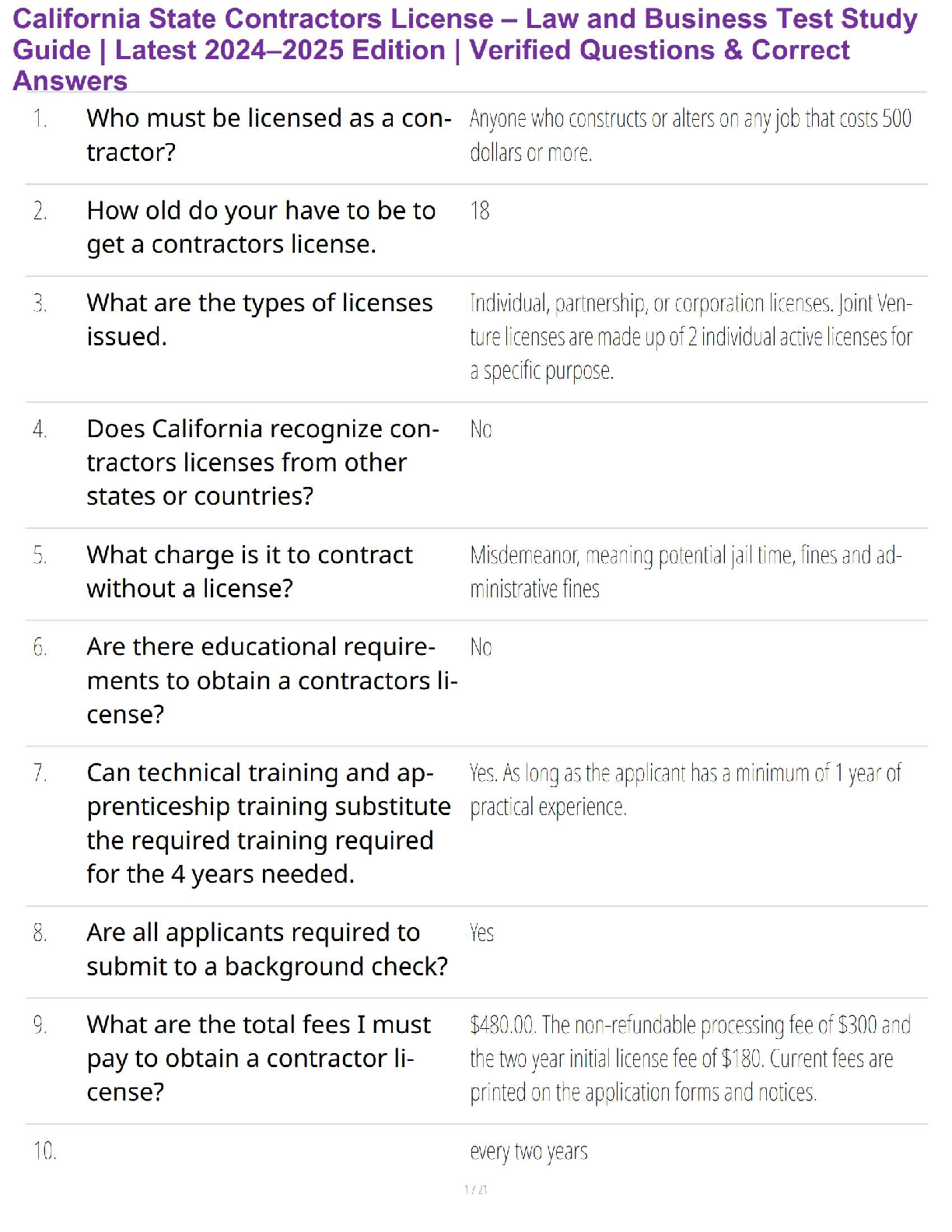The width and height of the screenshot is (952, 1232).
Task: Click the 'Yes' answer for question 8
Action: point(481,933)
